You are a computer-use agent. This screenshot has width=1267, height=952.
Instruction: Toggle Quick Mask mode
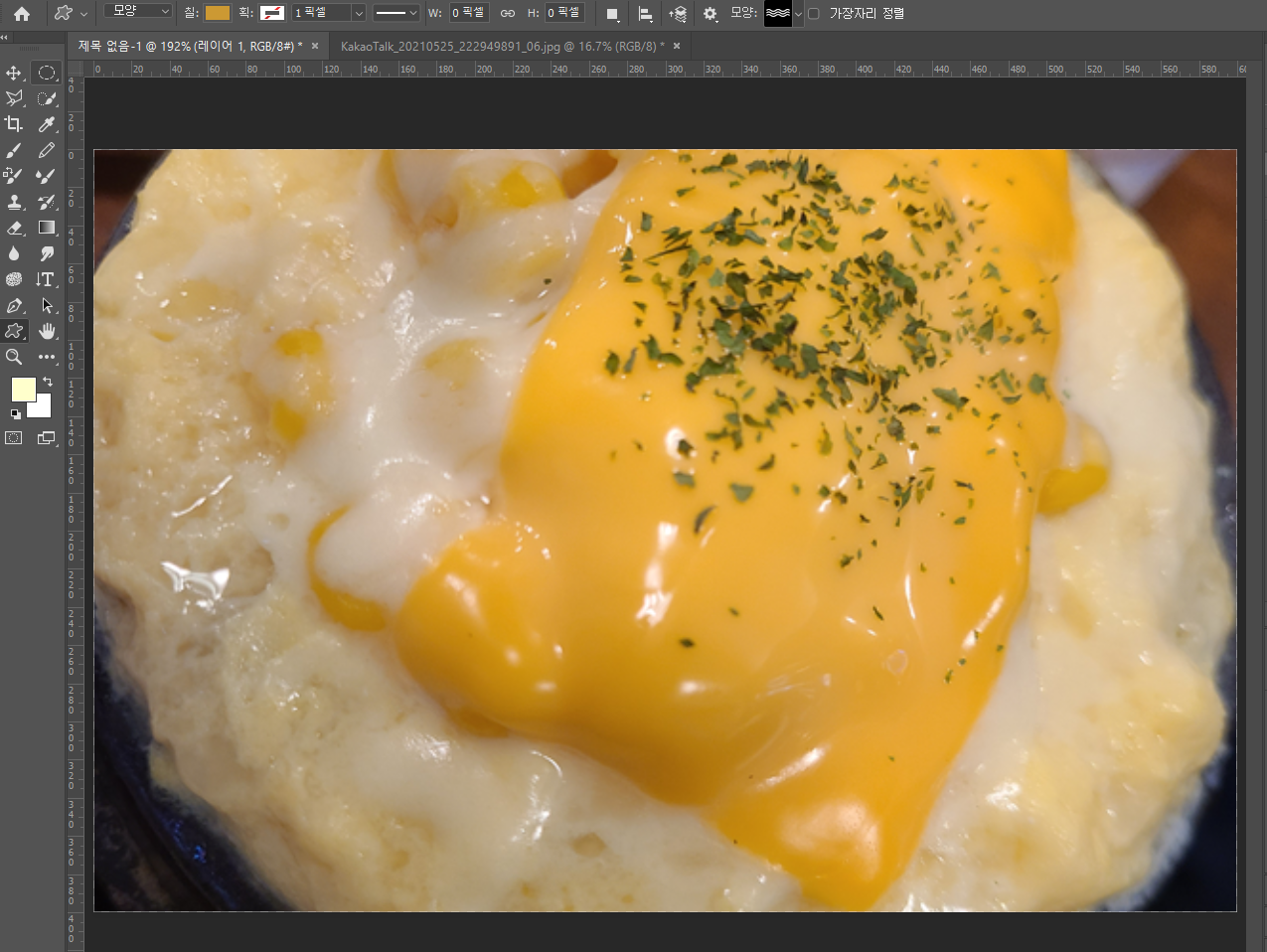pos(14,437)
